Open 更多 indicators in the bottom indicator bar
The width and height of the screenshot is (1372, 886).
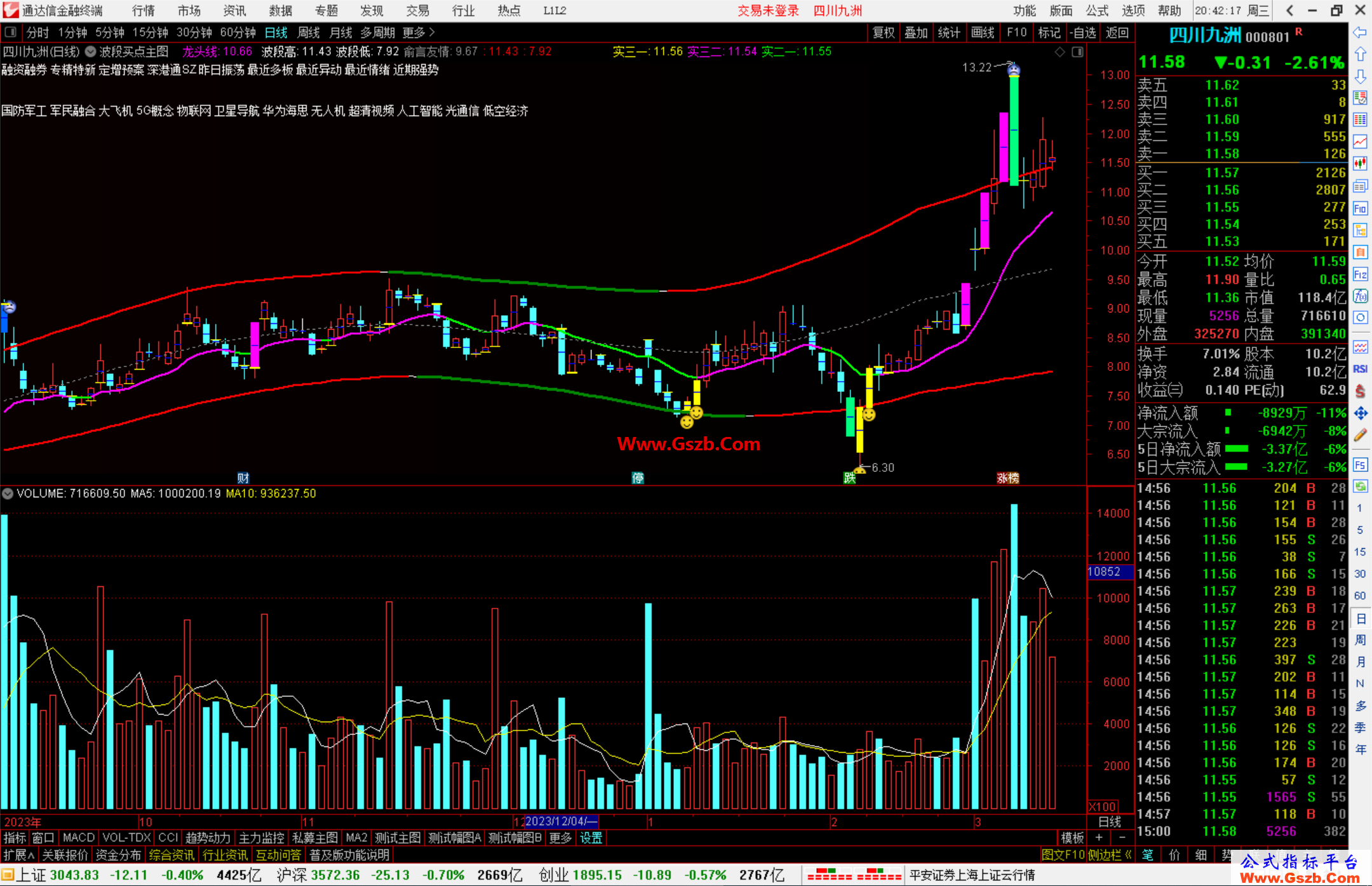pos(560,838)
